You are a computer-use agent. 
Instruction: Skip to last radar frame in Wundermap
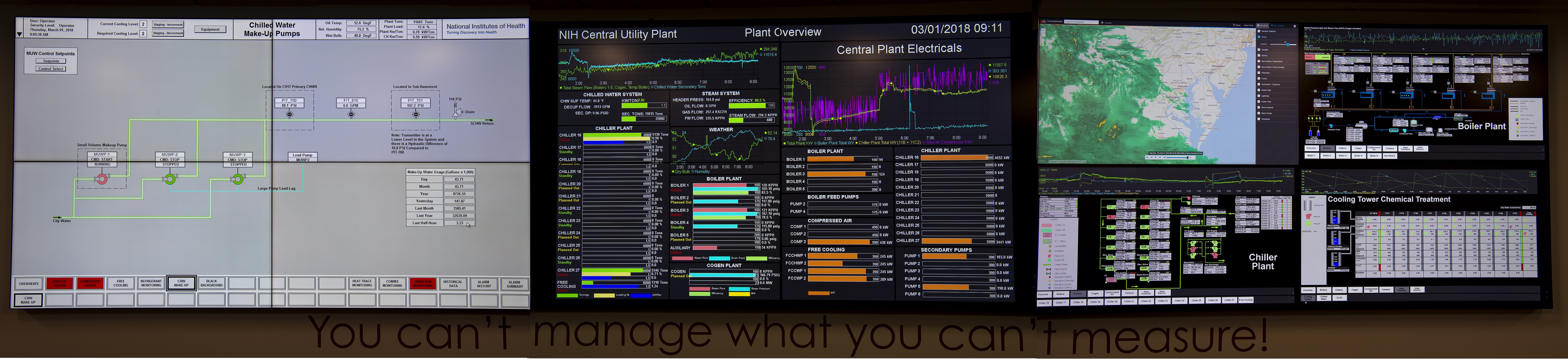[x=1164, y=158]
